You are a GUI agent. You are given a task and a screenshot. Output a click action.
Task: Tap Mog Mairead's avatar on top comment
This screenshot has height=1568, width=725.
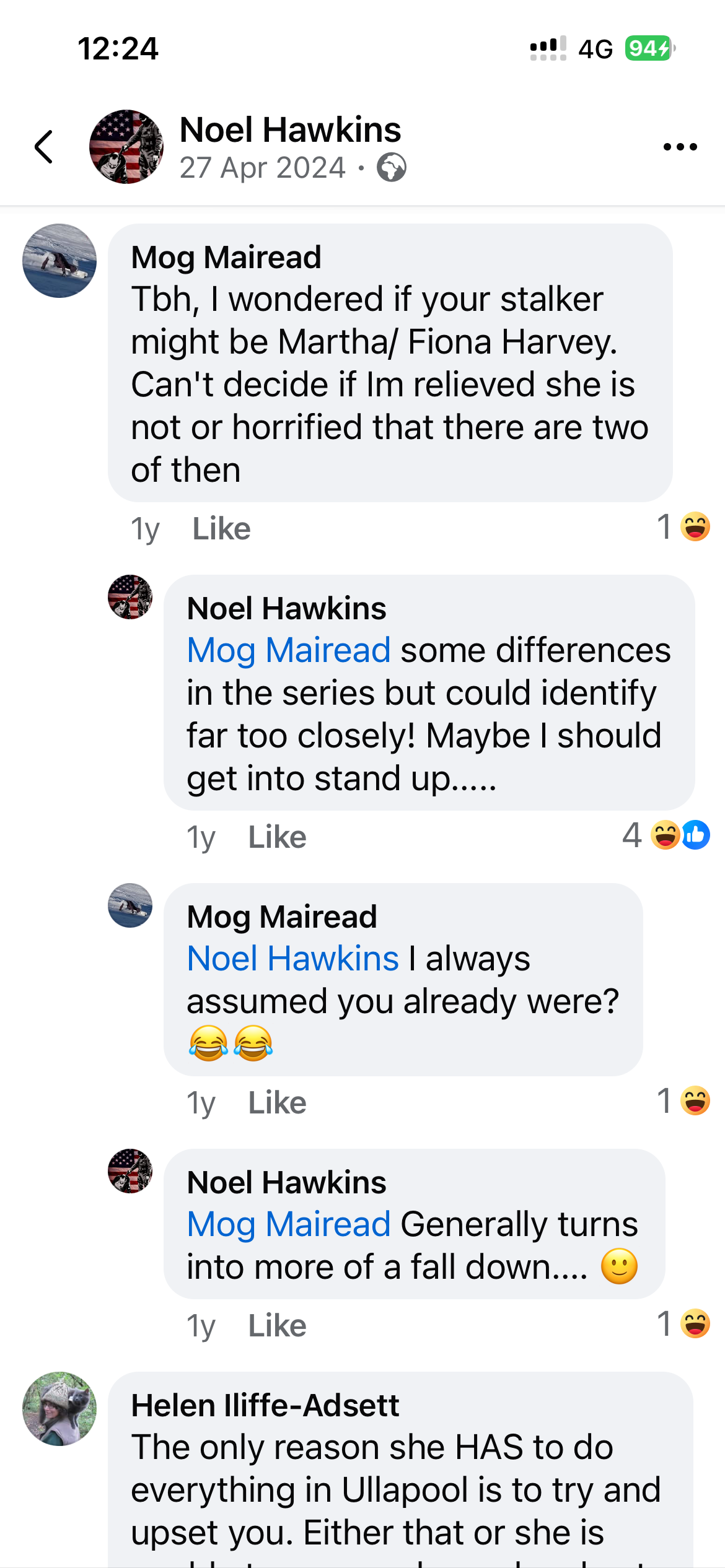(x=59, y=261)
